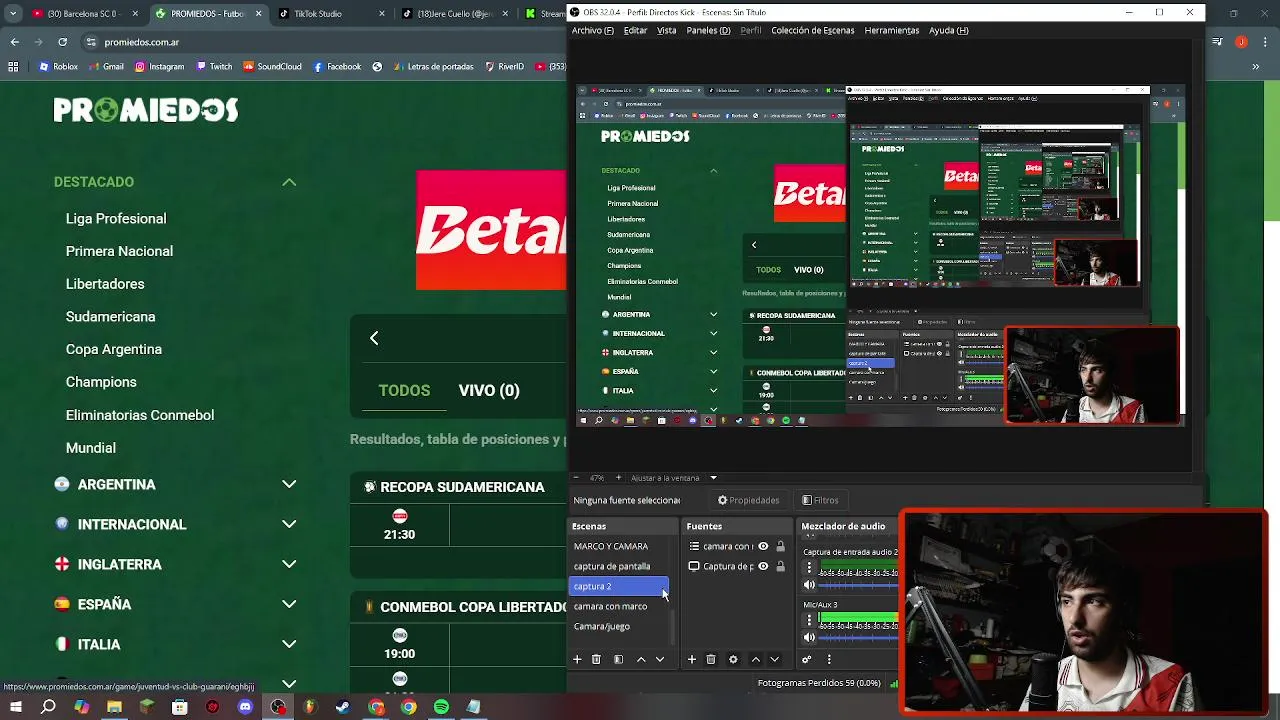1280x720 pixels.
Task: Click Filtros button in OBS
Action: [x=820, y=500]
